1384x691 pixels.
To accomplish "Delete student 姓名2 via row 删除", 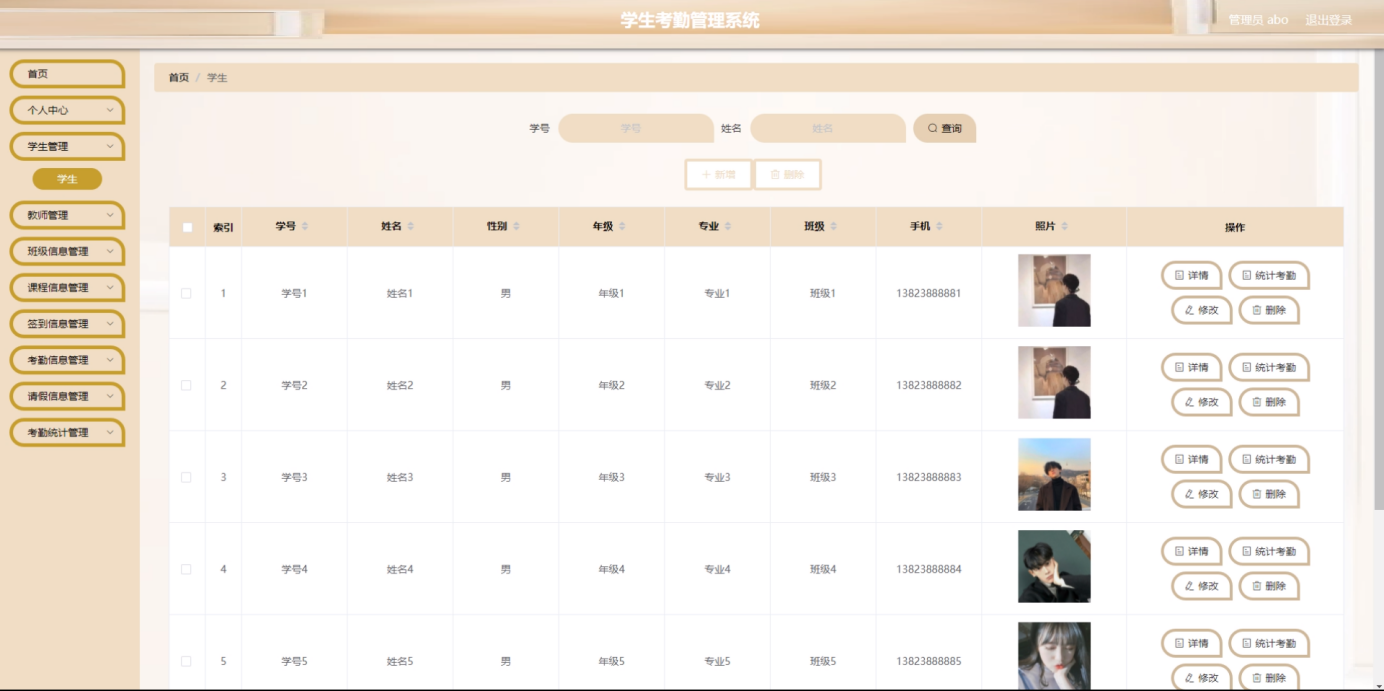I will [1268, 402].
